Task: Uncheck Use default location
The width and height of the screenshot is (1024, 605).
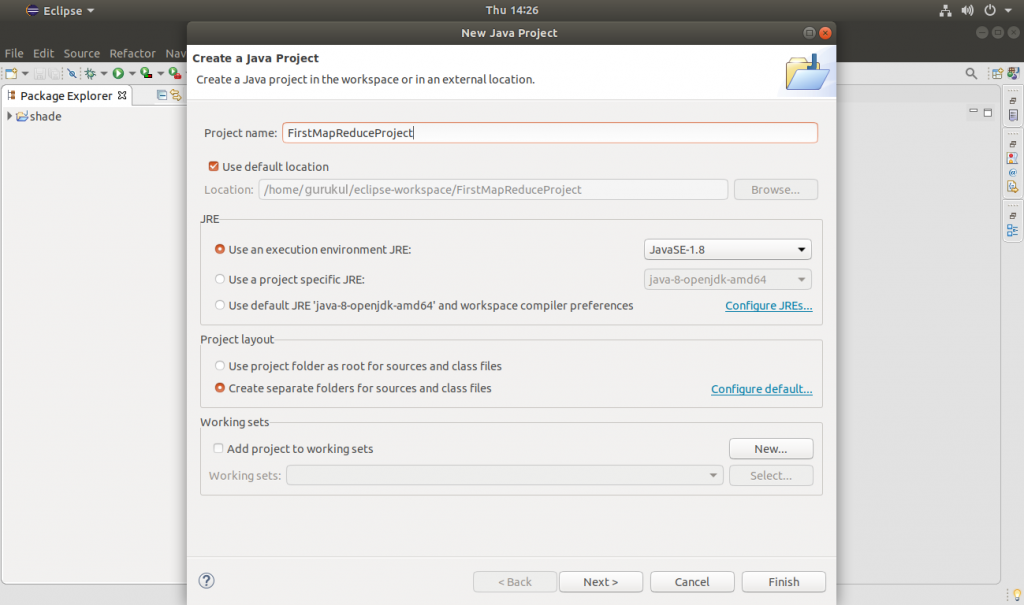Action: coord(213,166)
